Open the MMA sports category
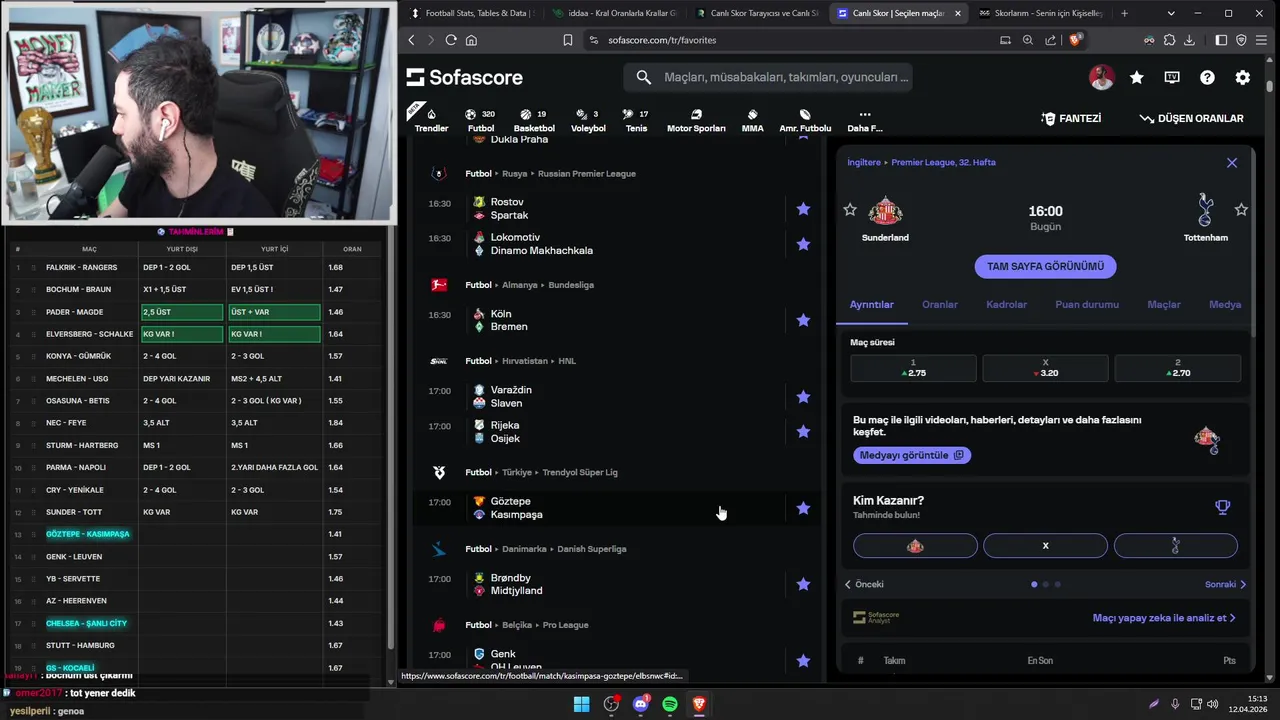This screenshot has height=720, width=1280. pos(752,120)
